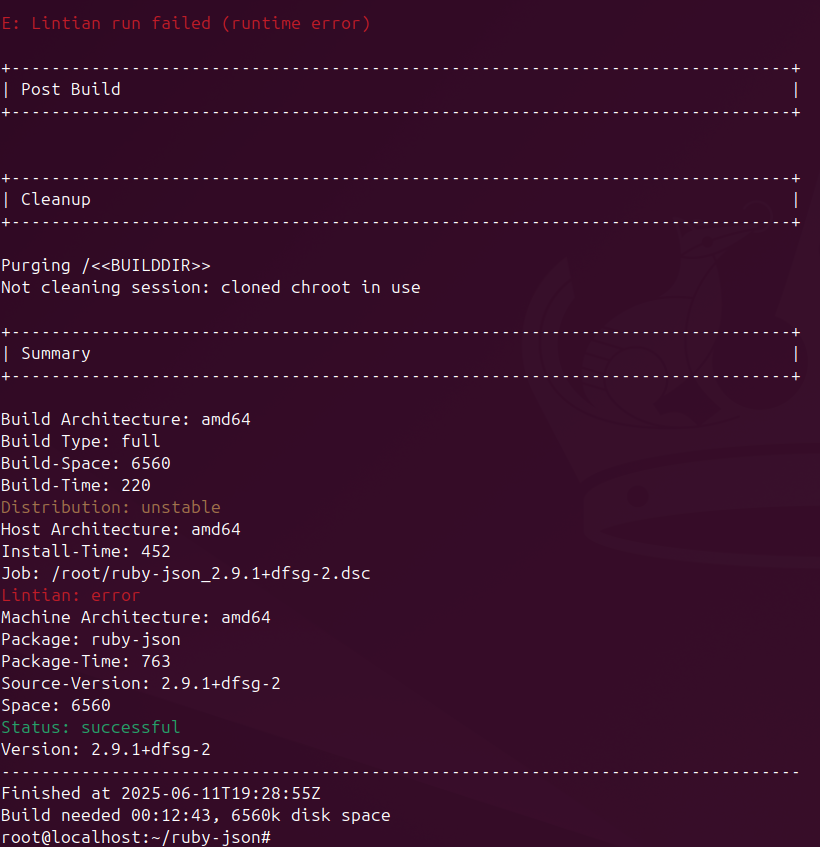Click the Build-Time: 220 line
Image resolution: width=820 pixels, height=847 pixels.
pos(75,485)
